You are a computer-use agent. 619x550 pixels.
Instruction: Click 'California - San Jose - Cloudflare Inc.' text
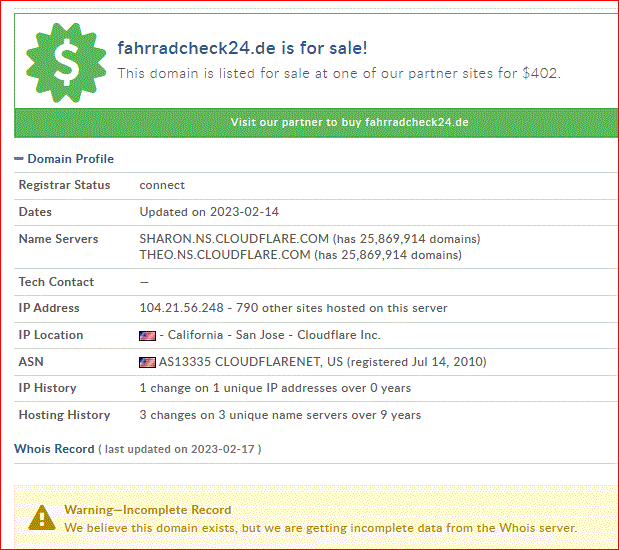click(x=274, y=335)
